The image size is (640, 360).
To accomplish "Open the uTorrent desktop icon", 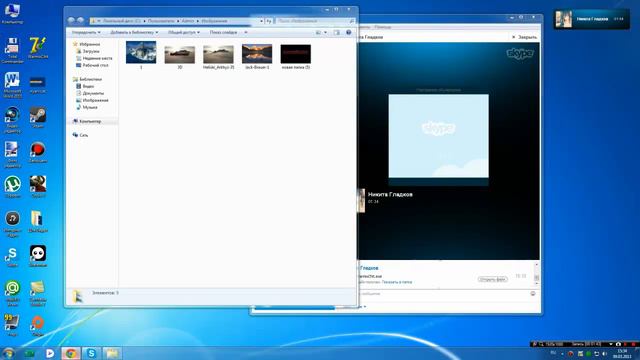I will coord(12,187).
